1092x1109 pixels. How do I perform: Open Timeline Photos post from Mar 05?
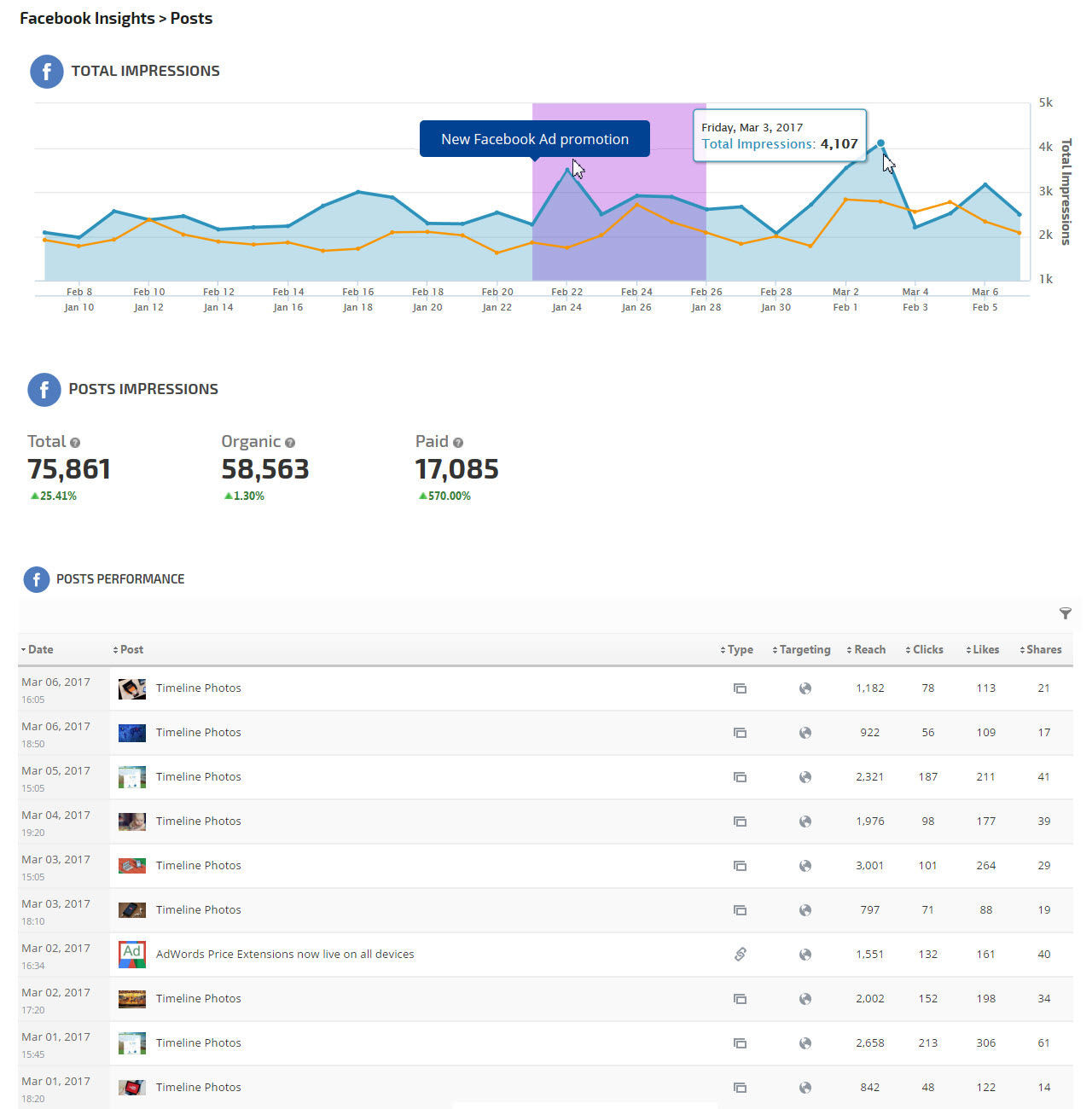[198, 777]
